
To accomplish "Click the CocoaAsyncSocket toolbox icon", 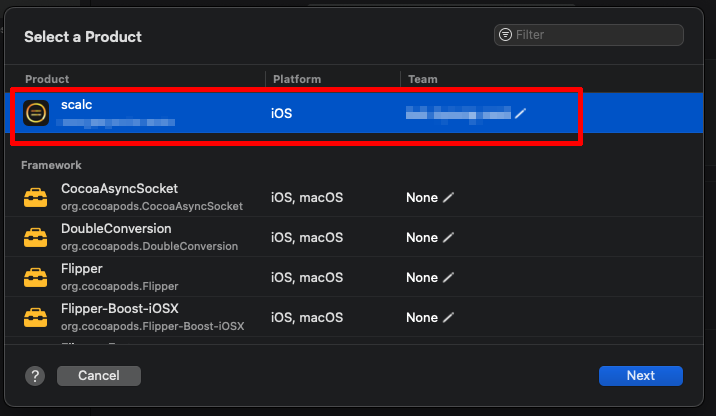I will click(36, 198).
